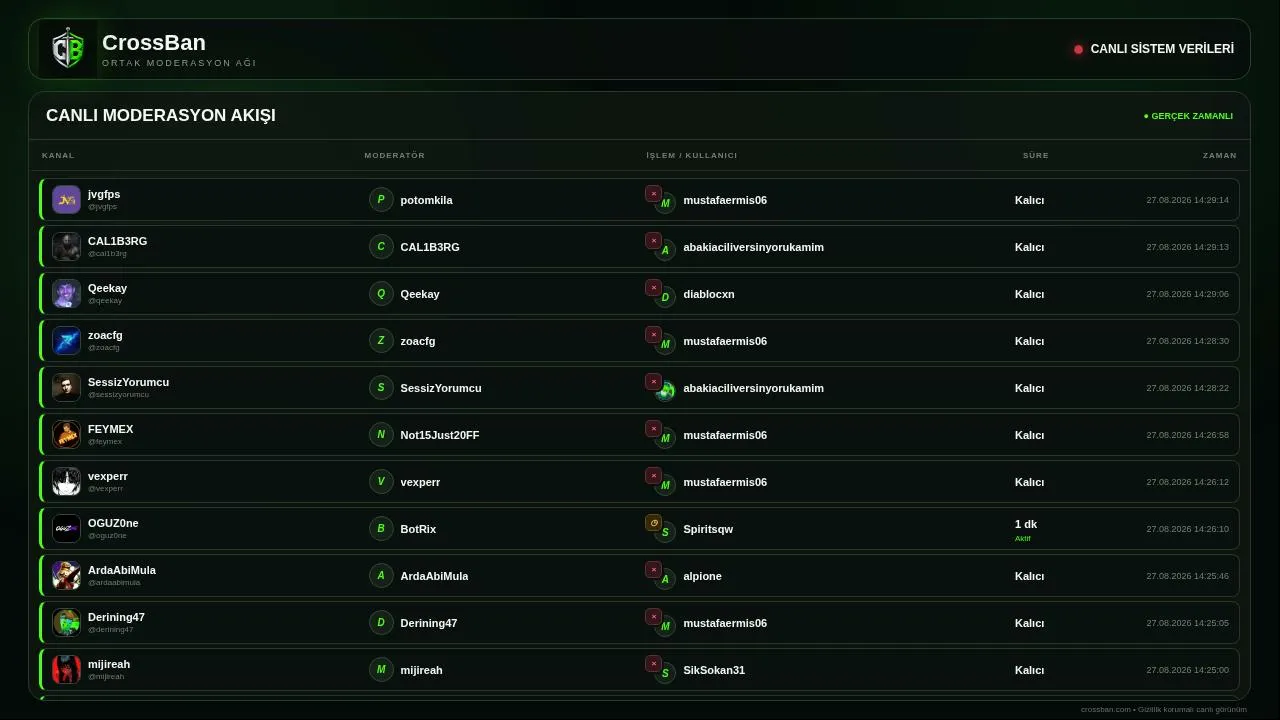Click the red ban icon beside diablocxn
This screenshot has height=720, width=1280.
[x=653, y=288]
